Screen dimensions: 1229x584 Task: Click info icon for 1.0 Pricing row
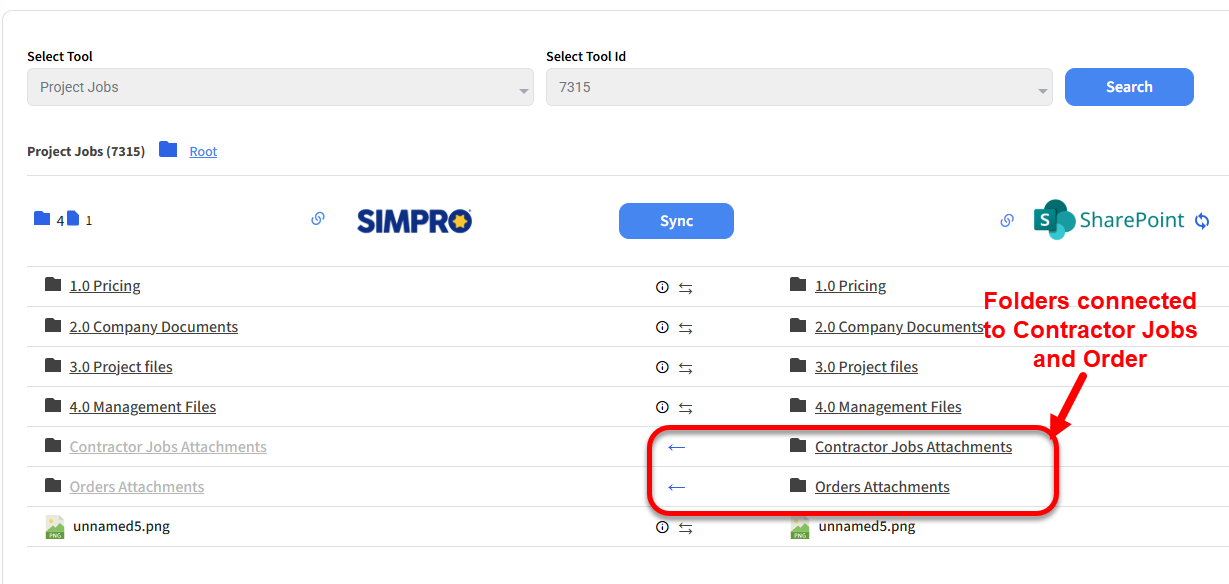click(662, 287)
